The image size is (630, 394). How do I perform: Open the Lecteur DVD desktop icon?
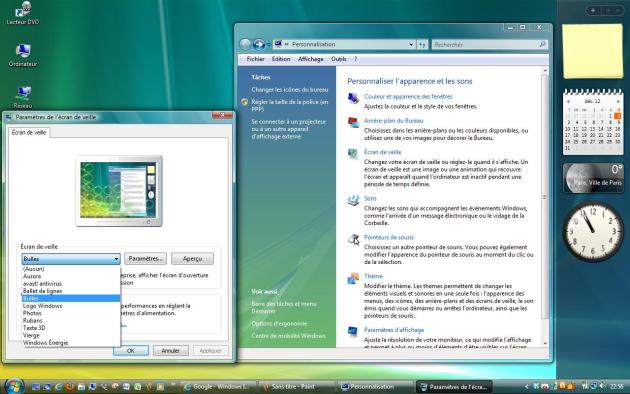pyautogui.click(x=22, y=13)
